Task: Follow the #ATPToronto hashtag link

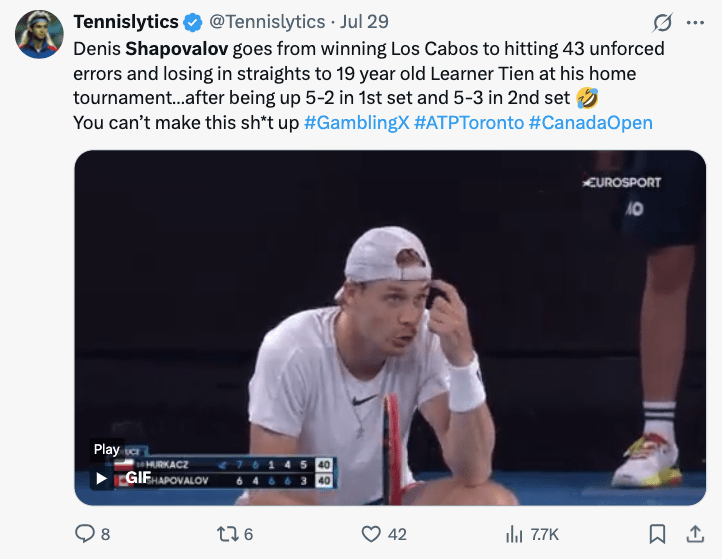Action: coord(468,123)
